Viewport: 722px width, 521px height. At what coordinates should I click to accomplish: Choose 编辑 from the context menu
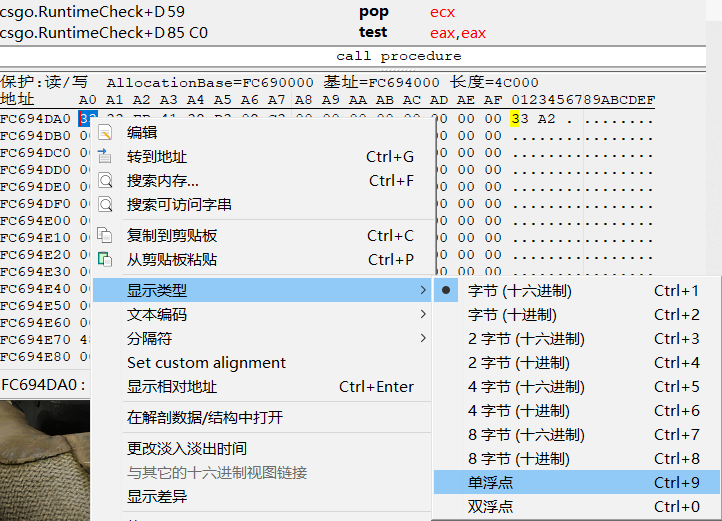(x=262, y=133)
